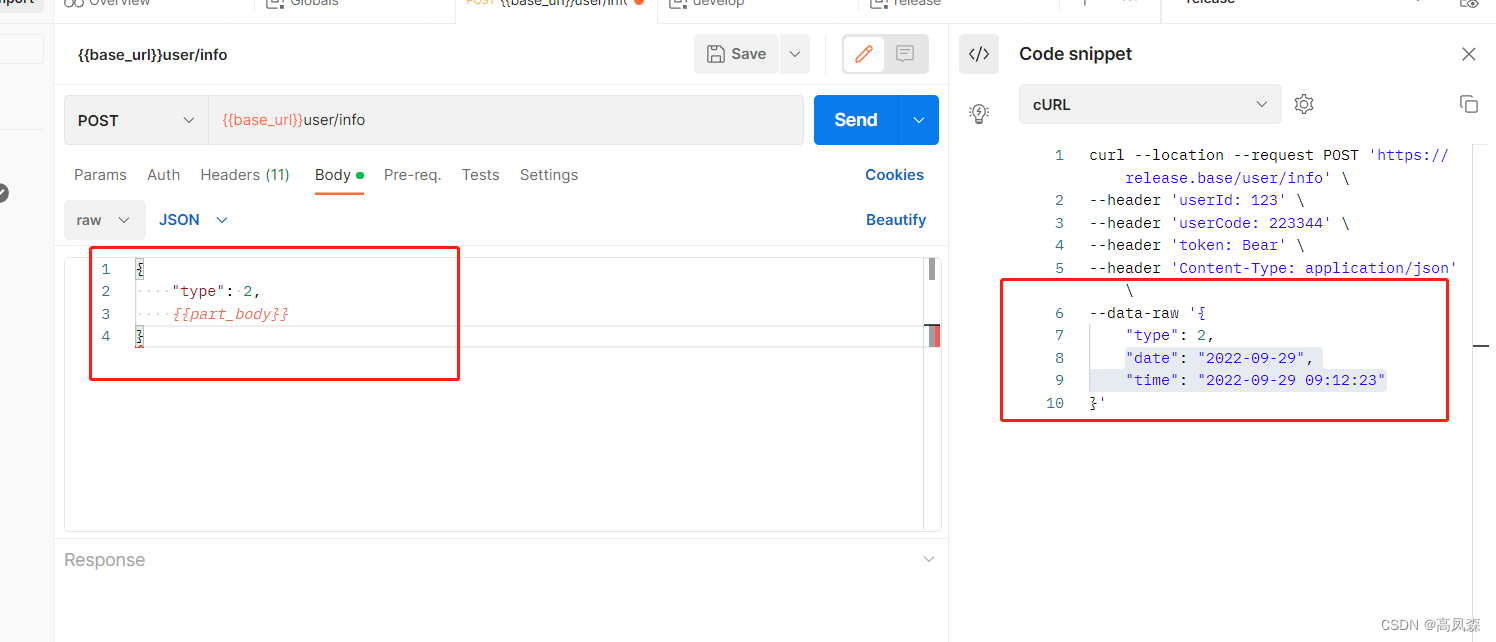Open the cURL language dropdown
The width and height of the screenshot is (1496, 642).
point(1150,104)
